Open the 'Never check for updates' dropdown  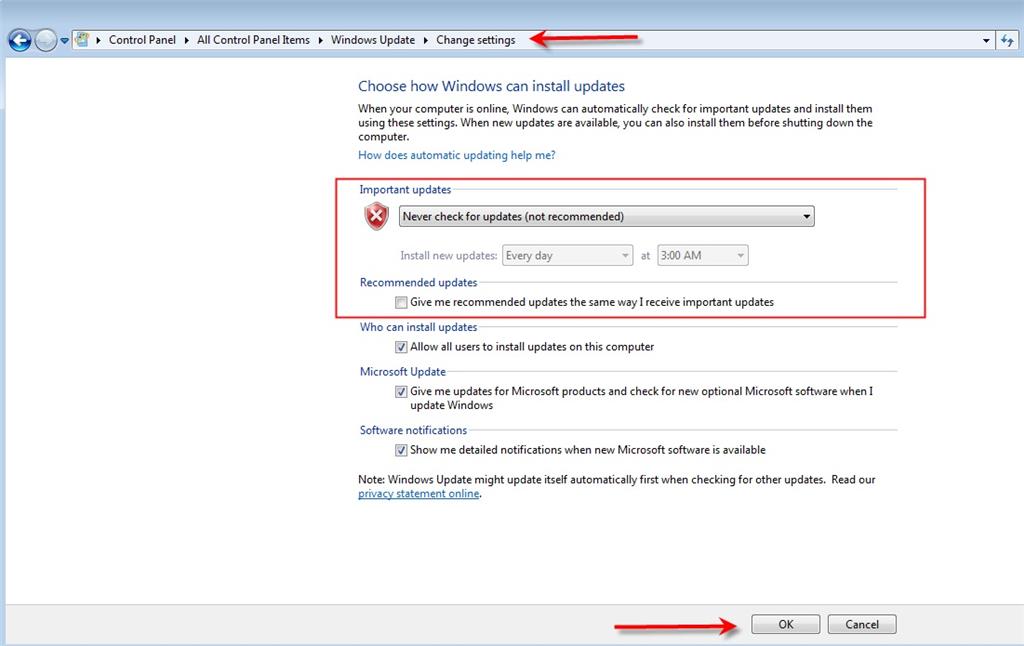(607, 216)
